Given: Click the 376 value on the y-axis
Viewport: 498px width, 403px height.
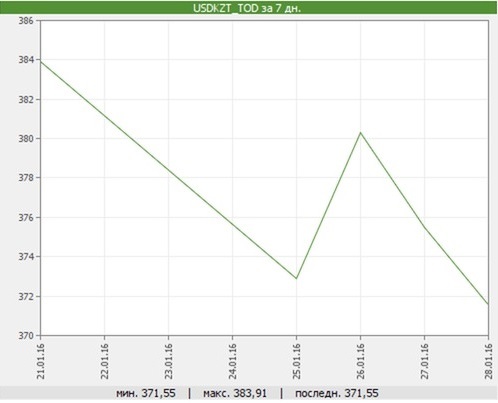Looking at the screenshot, I should click(26, 217).
